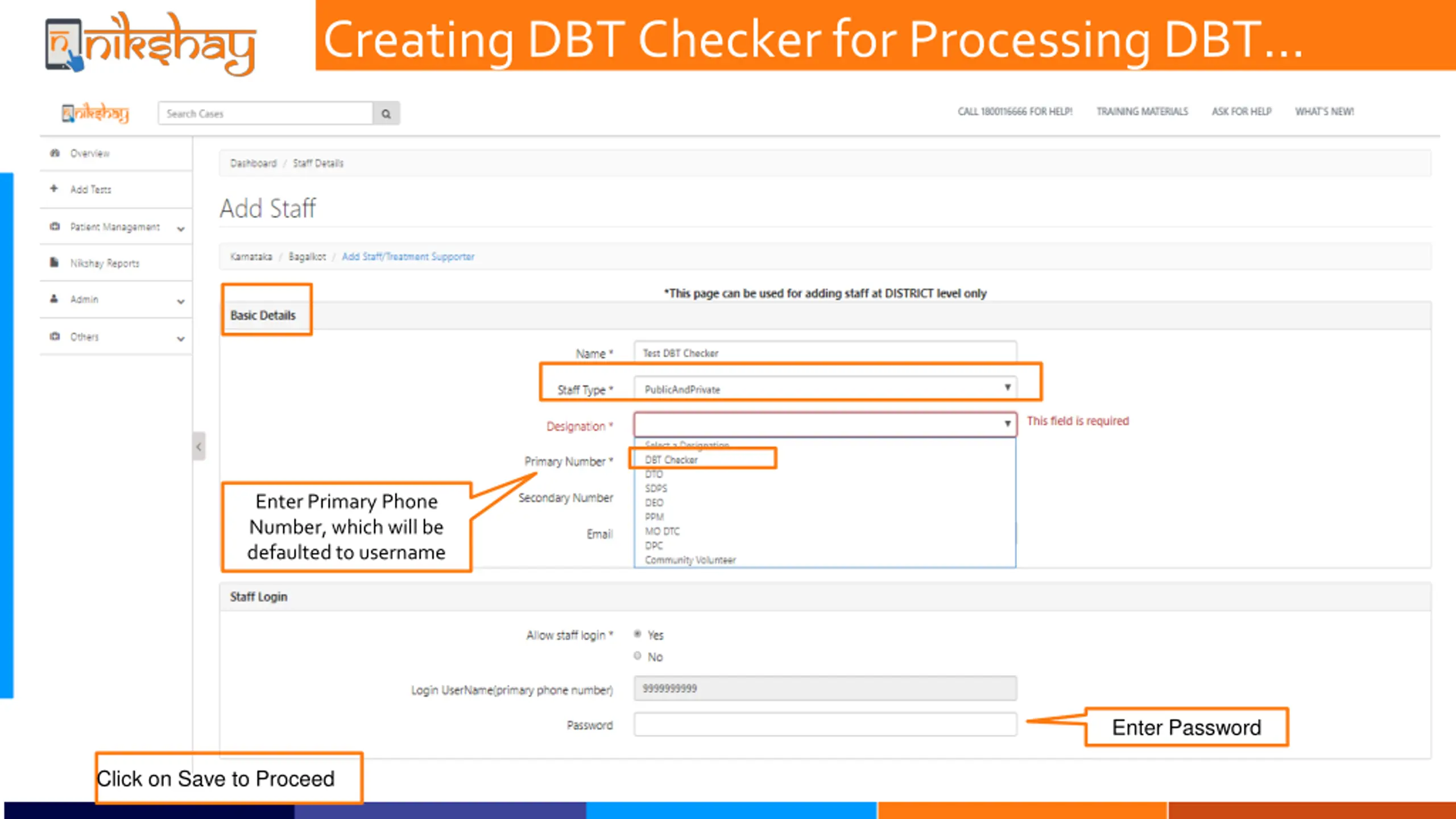
Task: Focus the Search Cases field
Action: [x=266, y=113]
